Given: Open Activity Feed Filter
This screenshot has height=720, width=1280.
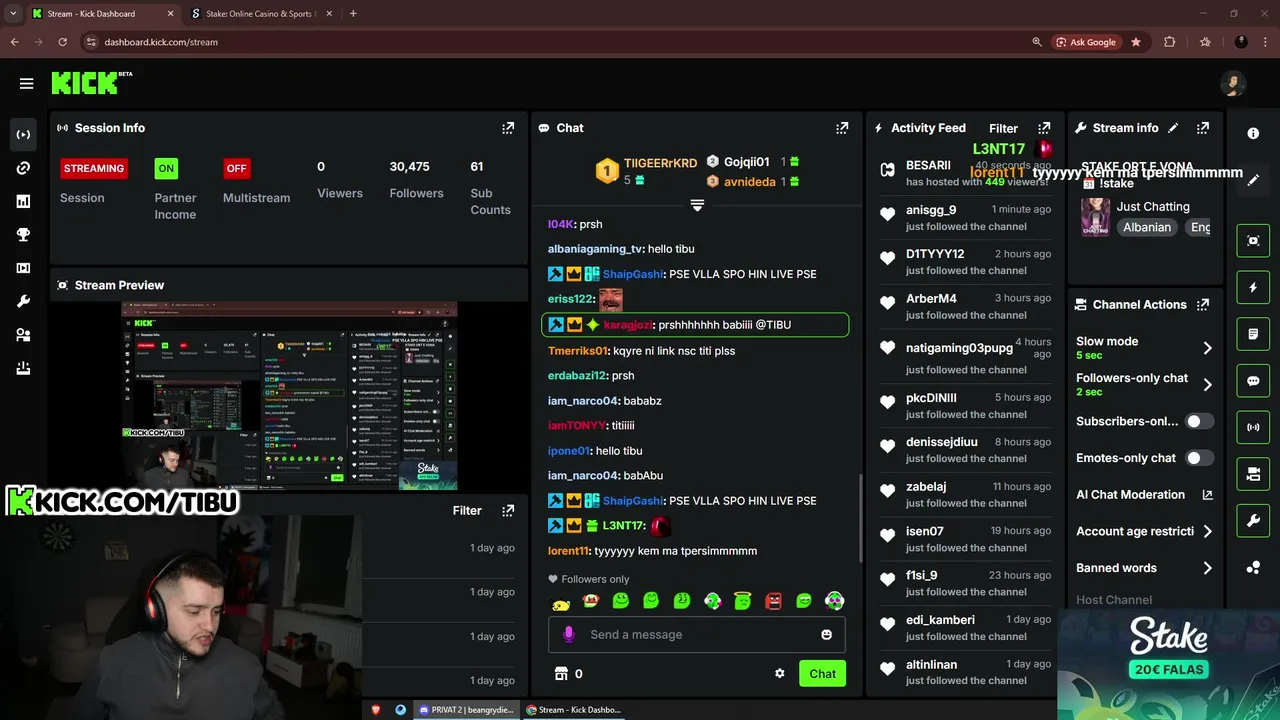Looking at the screenshot, I should coord(1003,128).
